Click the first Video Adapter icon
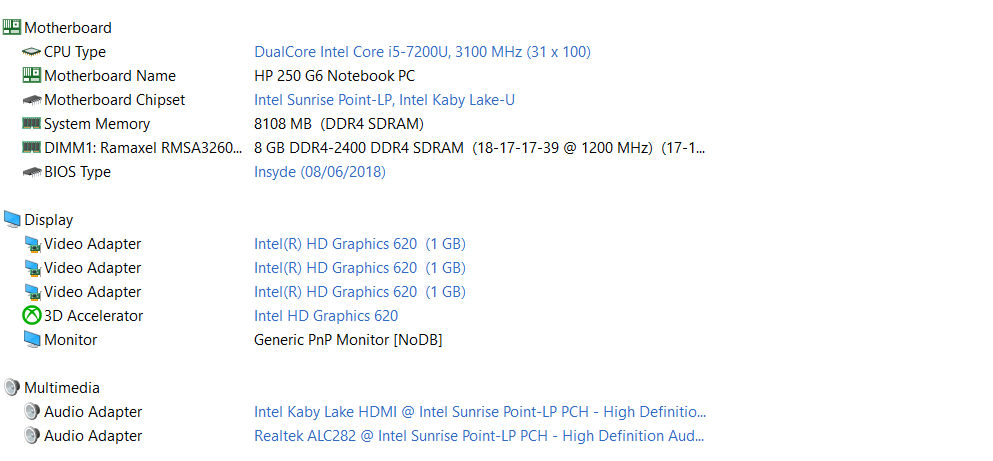The width and height of the screenshot is (993, 461). point(33,244)
